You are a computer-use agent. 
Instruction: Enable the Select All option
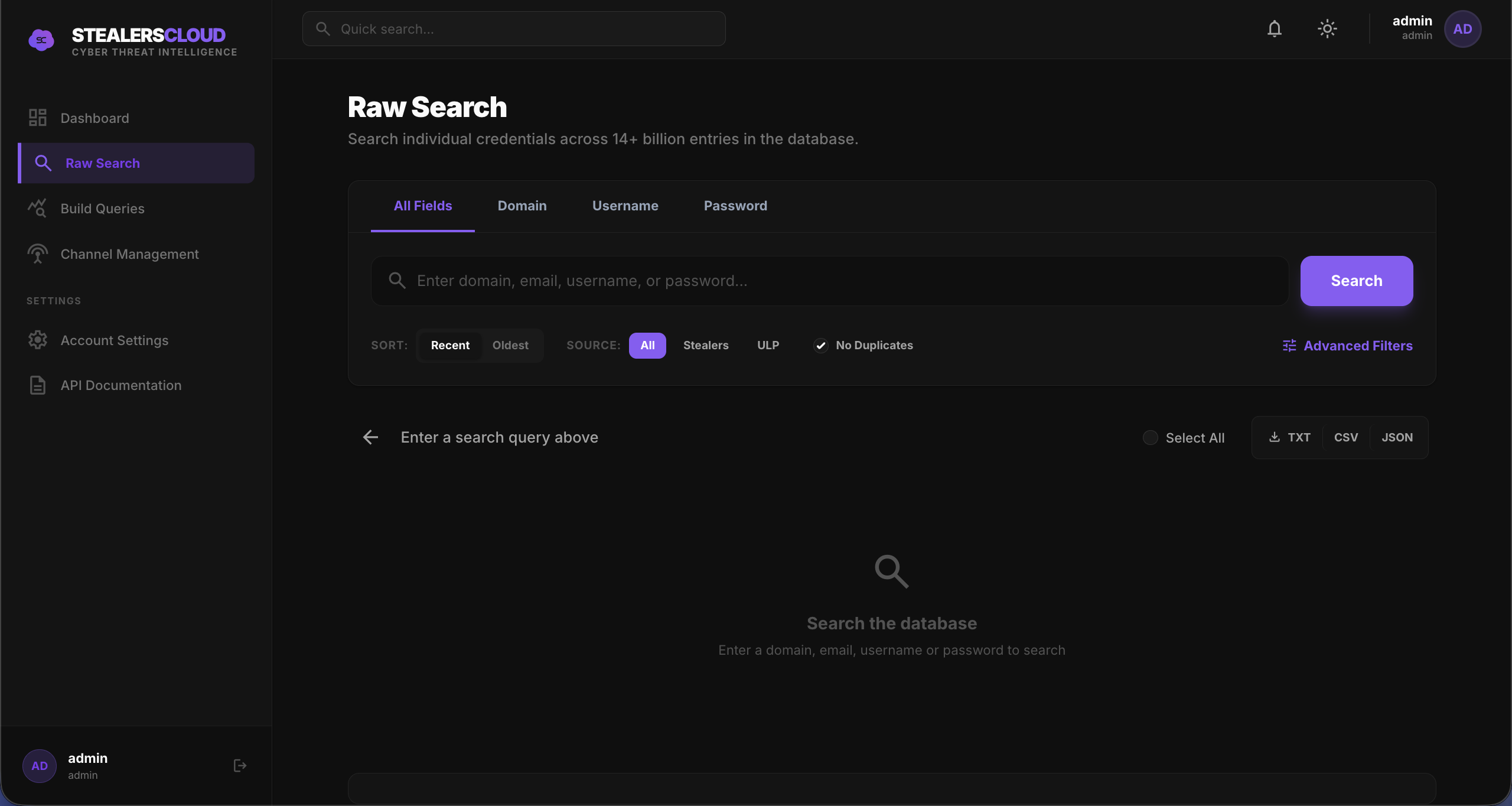coord(1149,437)
